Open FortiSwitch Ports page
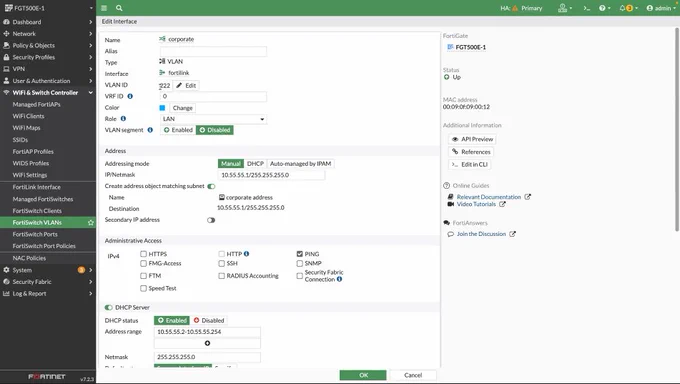The height and width of the screenshot is (384, 680). click(x=35, y=234)
